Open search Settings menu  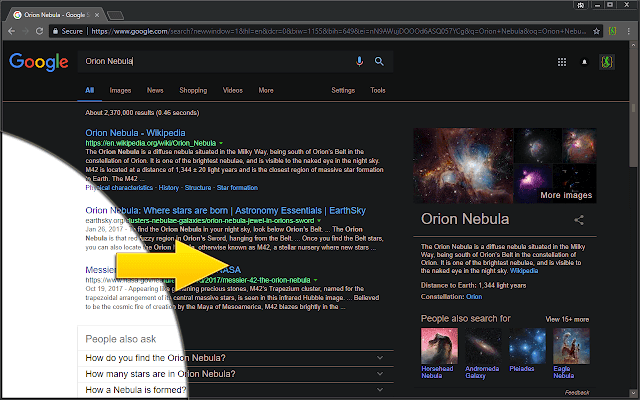click(343, 90)
